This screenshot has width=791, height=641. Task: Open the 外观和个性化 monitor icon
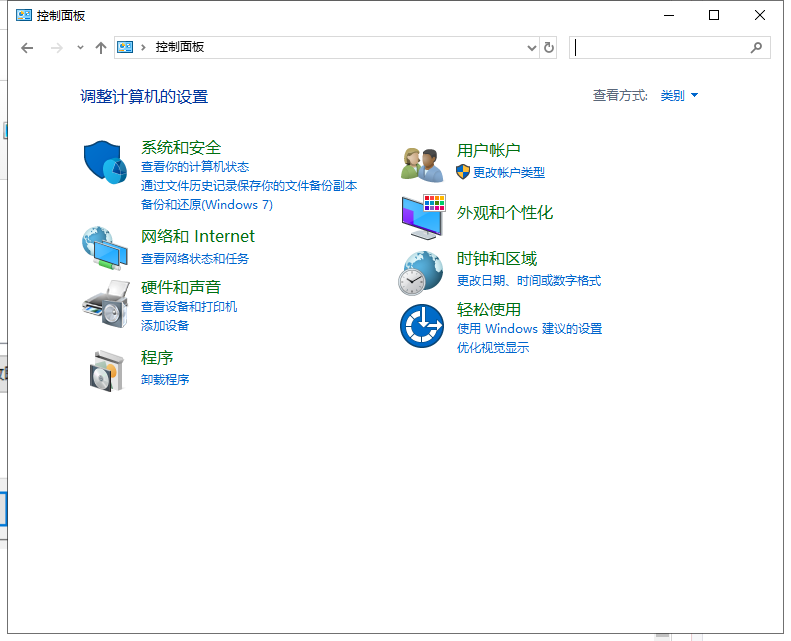coord(423,217)
